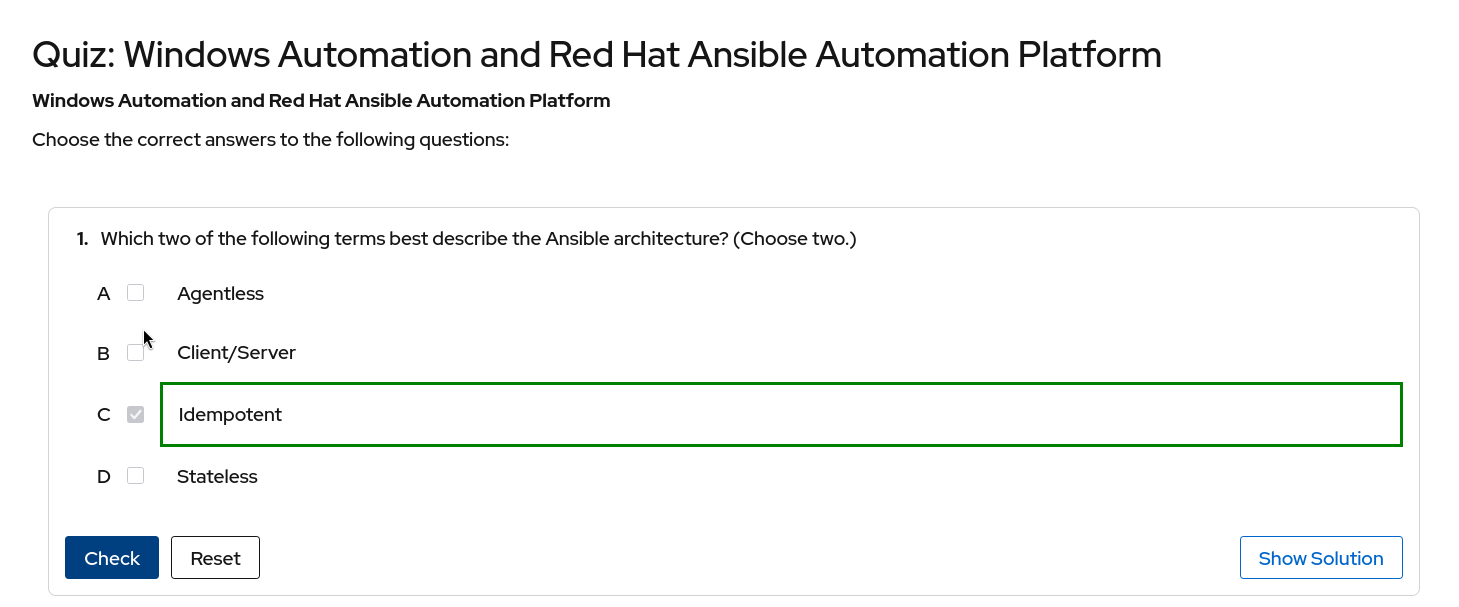Click the green-outlined Idempotent answer text
Screen dimensions: 1459x607
coord(230,415)
